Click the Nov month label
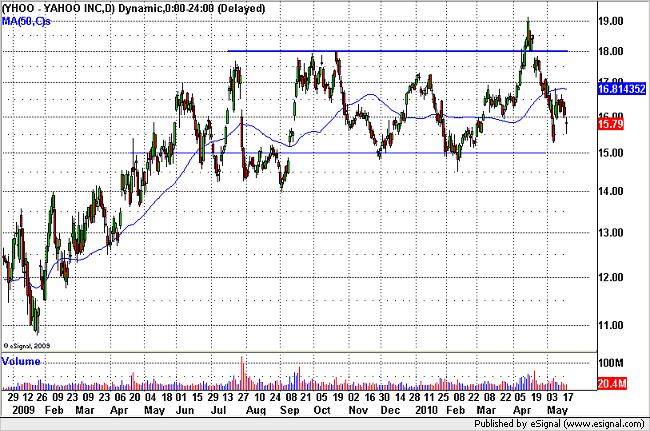This screenshot has width=650, height=431. click(358, 410)
